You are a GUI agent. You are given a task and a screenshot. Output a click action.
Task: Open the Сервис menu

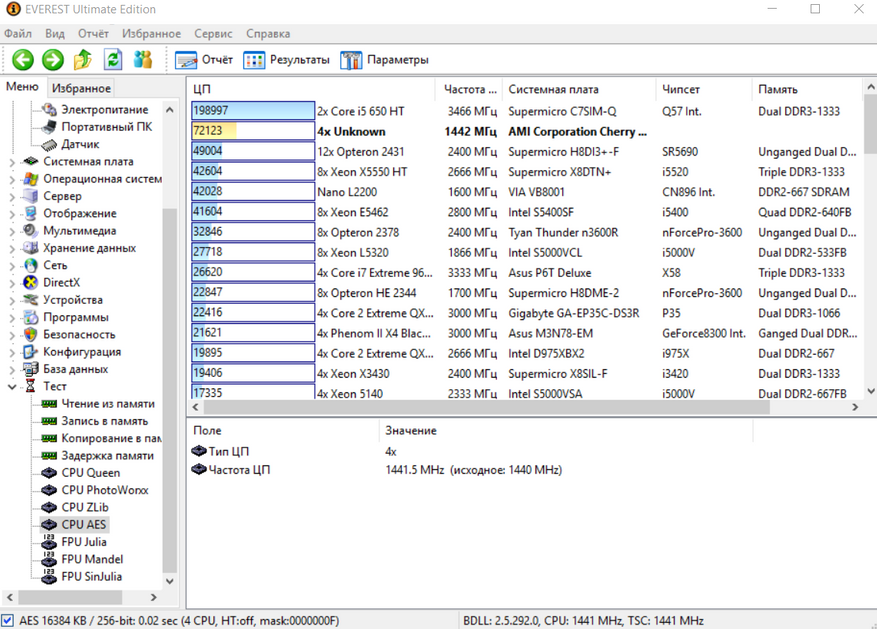pos(213,33)
